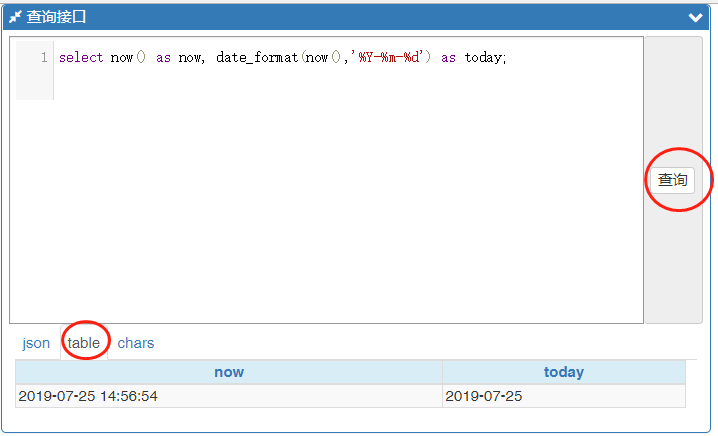This screenshot has height=436, width=718.
Task: Click line number 1 in the editor gutter
Action: 43,58
